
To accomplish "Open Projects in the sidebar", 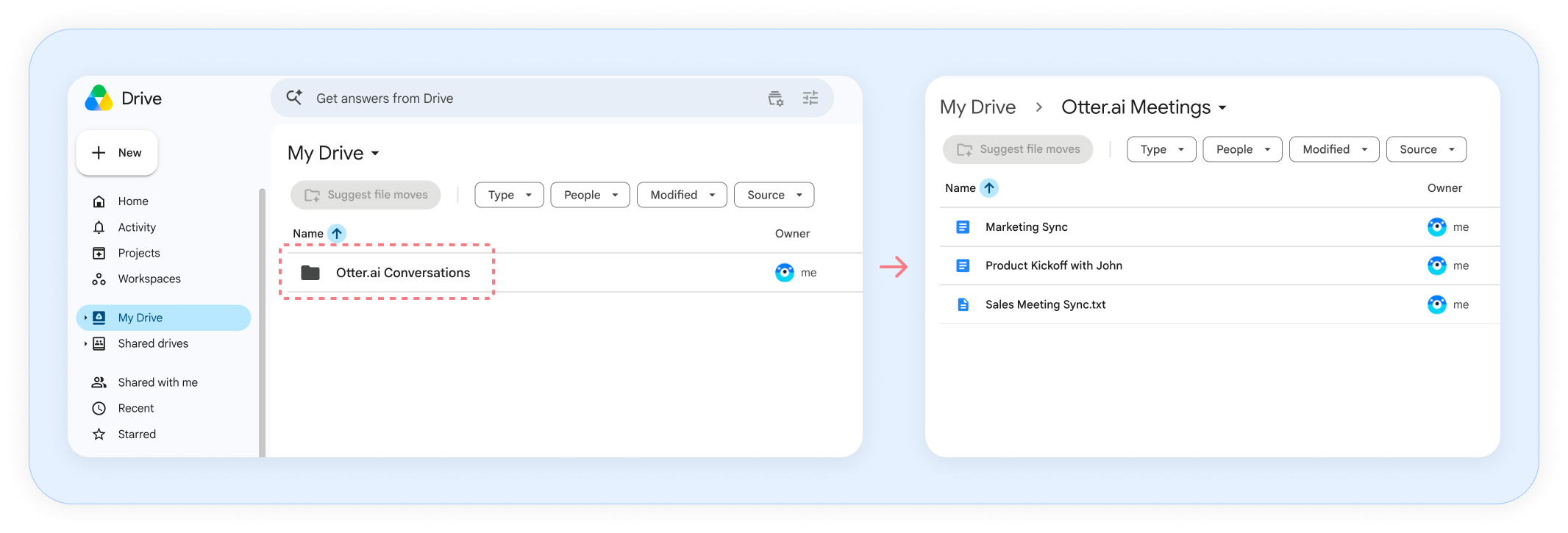I will click(139, 253).
